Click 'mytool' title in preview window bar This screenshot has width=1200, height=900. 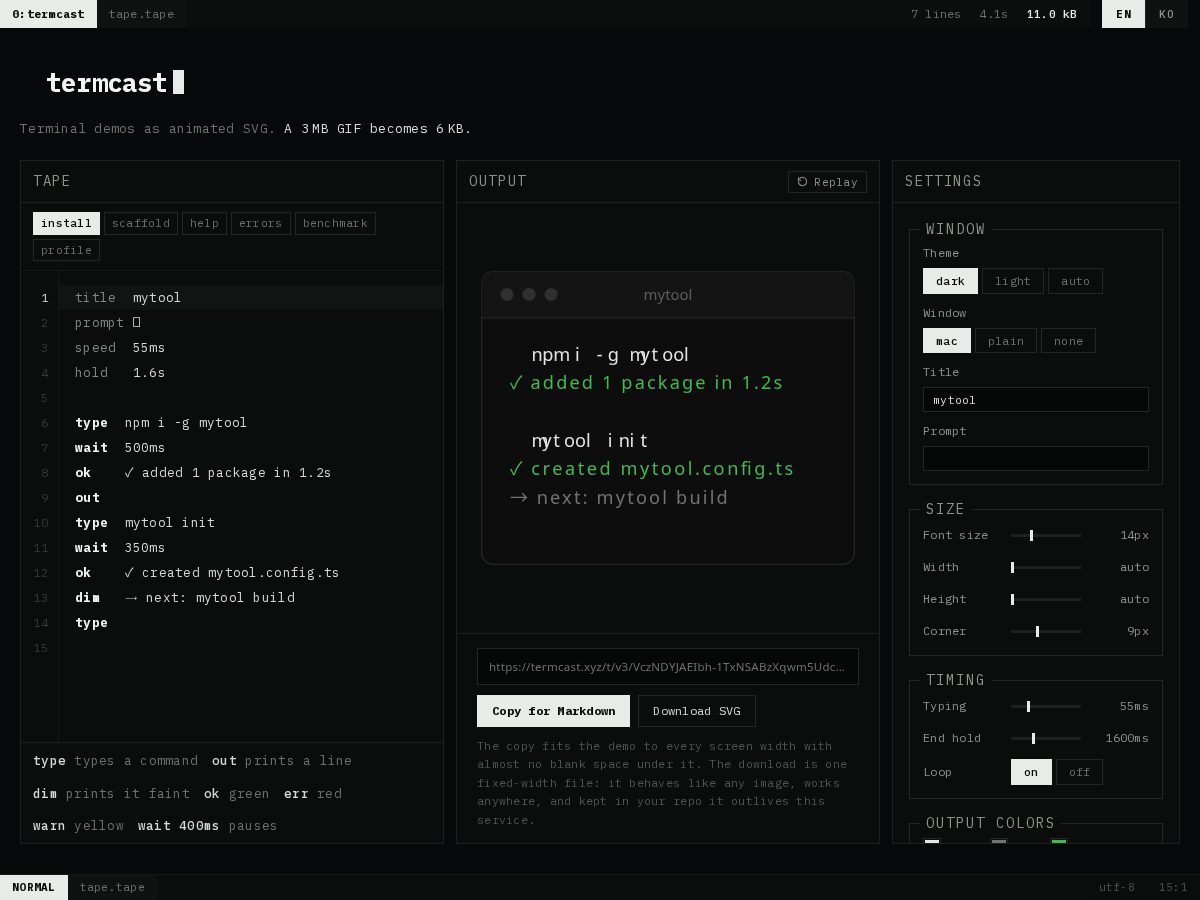[x=668, y=295]
